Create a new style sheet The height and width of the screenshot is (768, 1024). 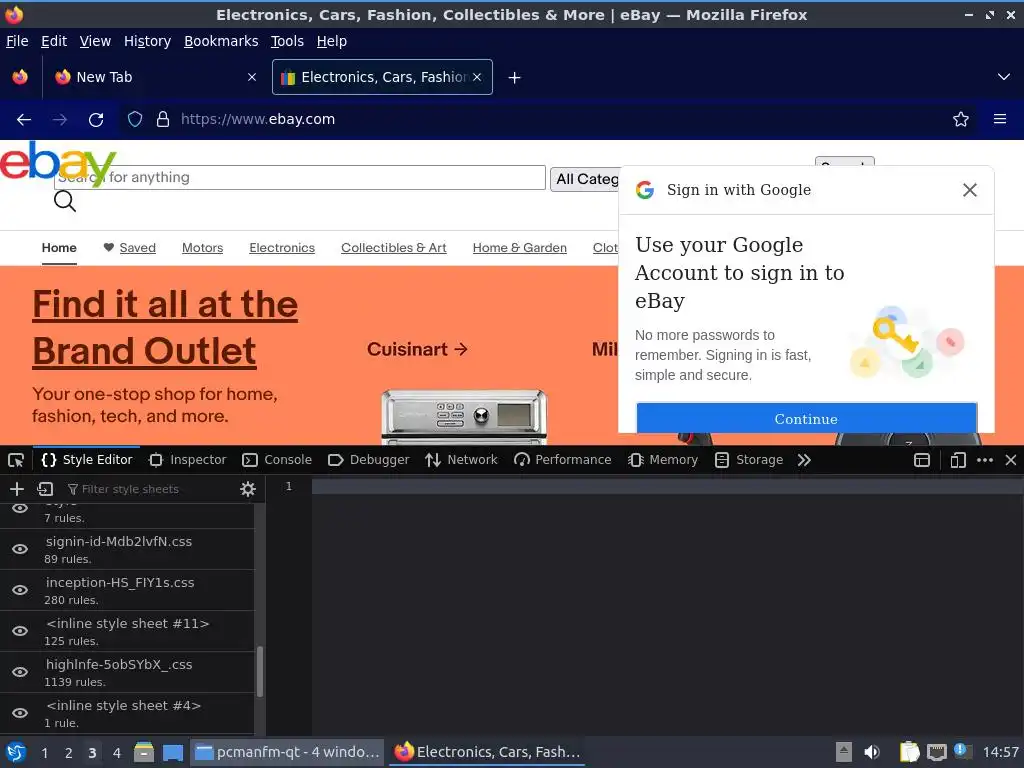pos(16,489)
